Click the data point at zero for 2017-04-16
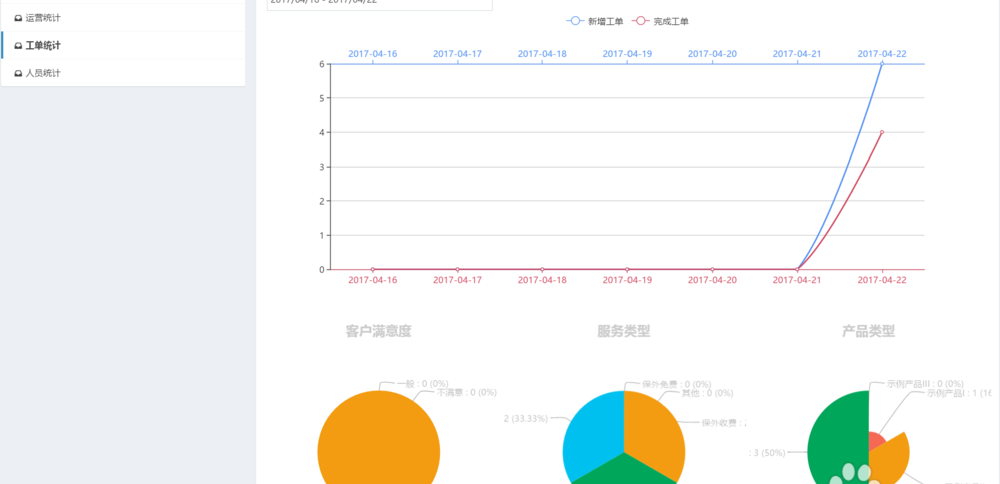1000x484 pixels. pyautogui.click(x=372, y=269)
